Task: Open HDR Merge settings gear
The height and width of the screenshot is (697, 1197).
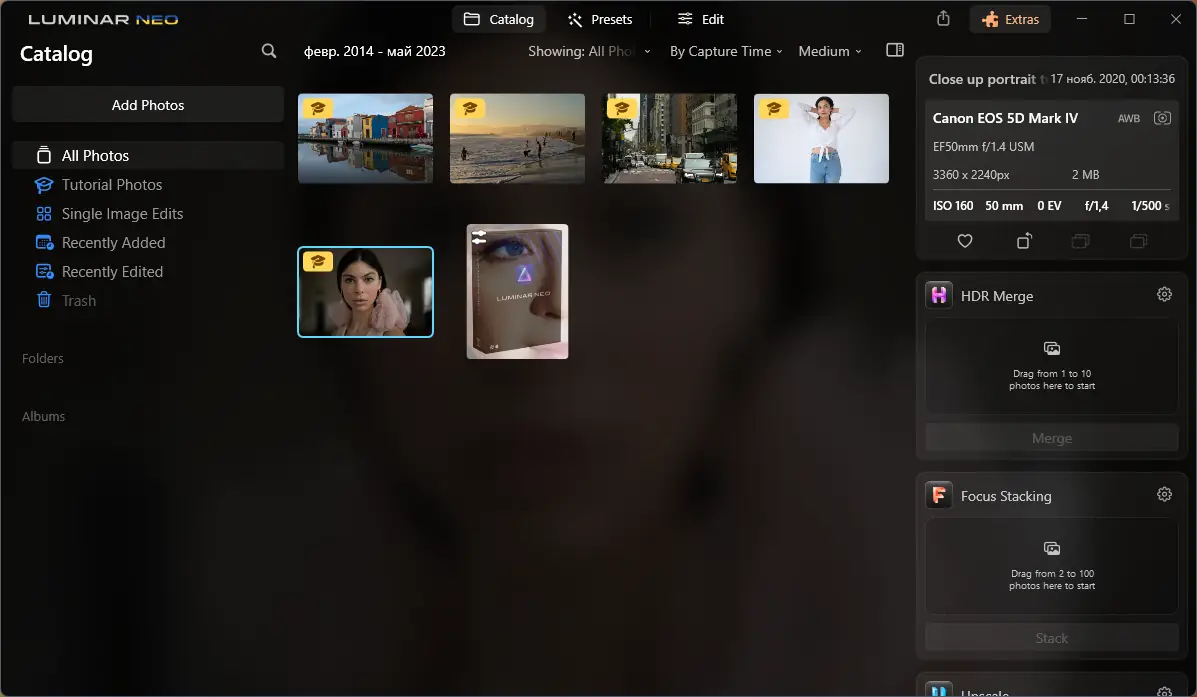Action: 1164,294
